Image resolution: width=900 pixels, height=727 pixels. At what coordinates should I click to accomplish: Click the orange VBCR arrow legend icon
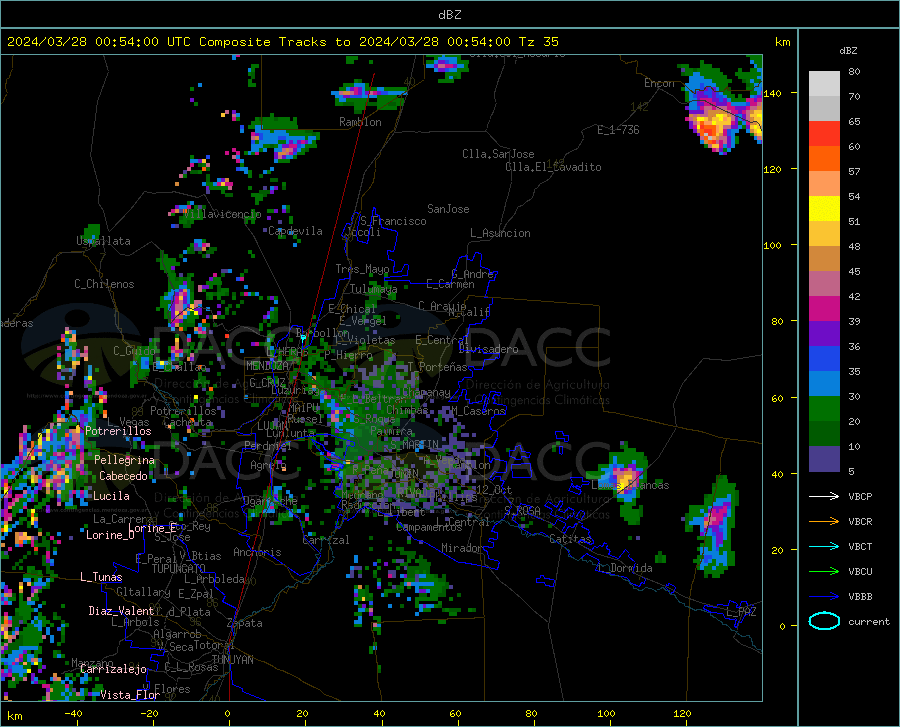824,521
